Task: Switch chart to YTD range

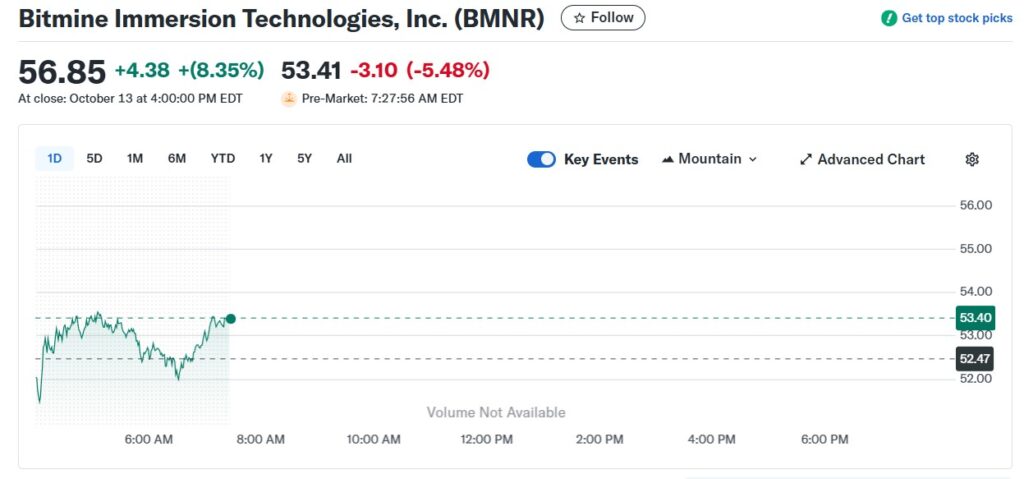Action: [x=223, y=159]
